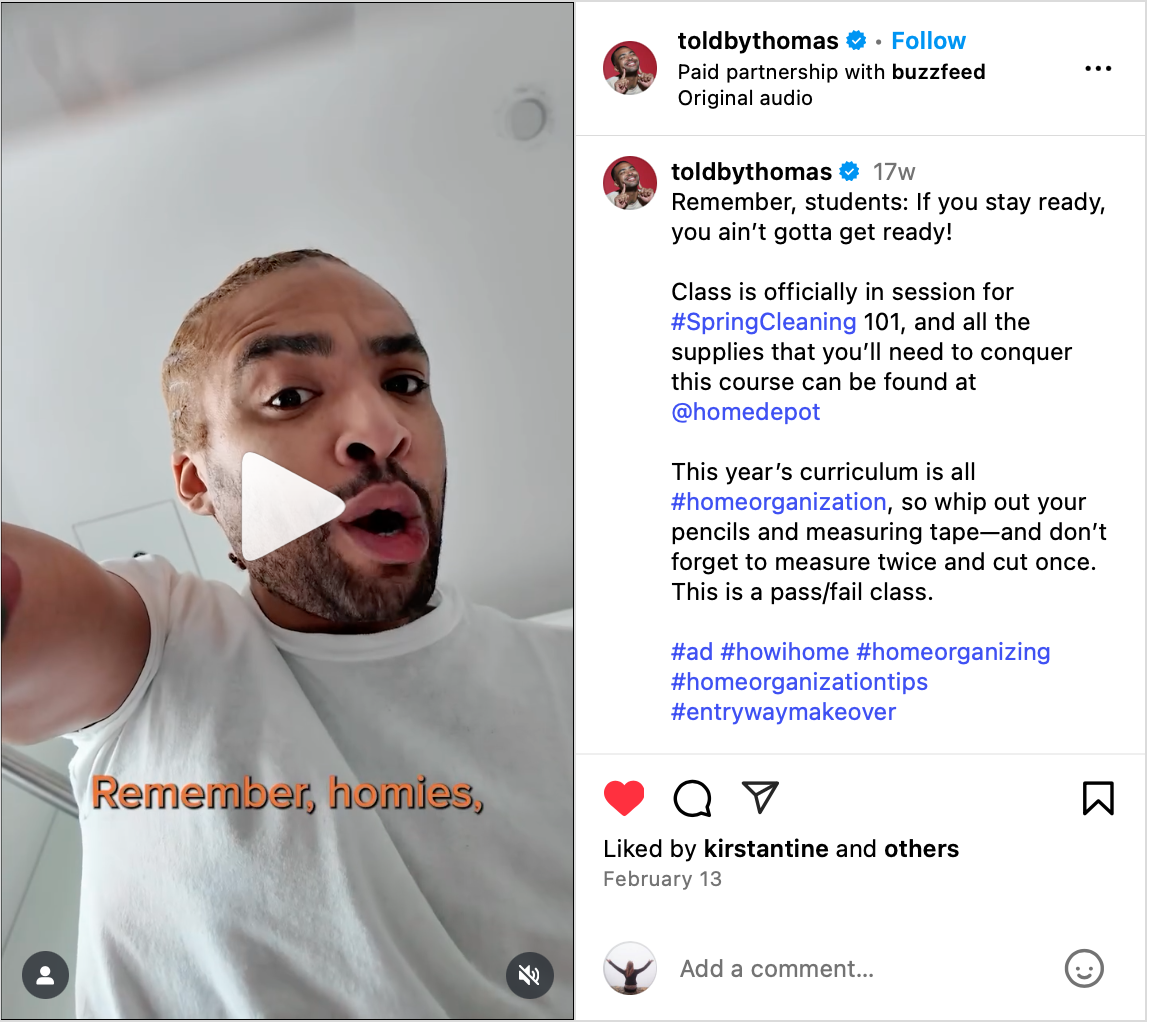Open the #entrywaymakeover hashtag

(x=783, y=712)
